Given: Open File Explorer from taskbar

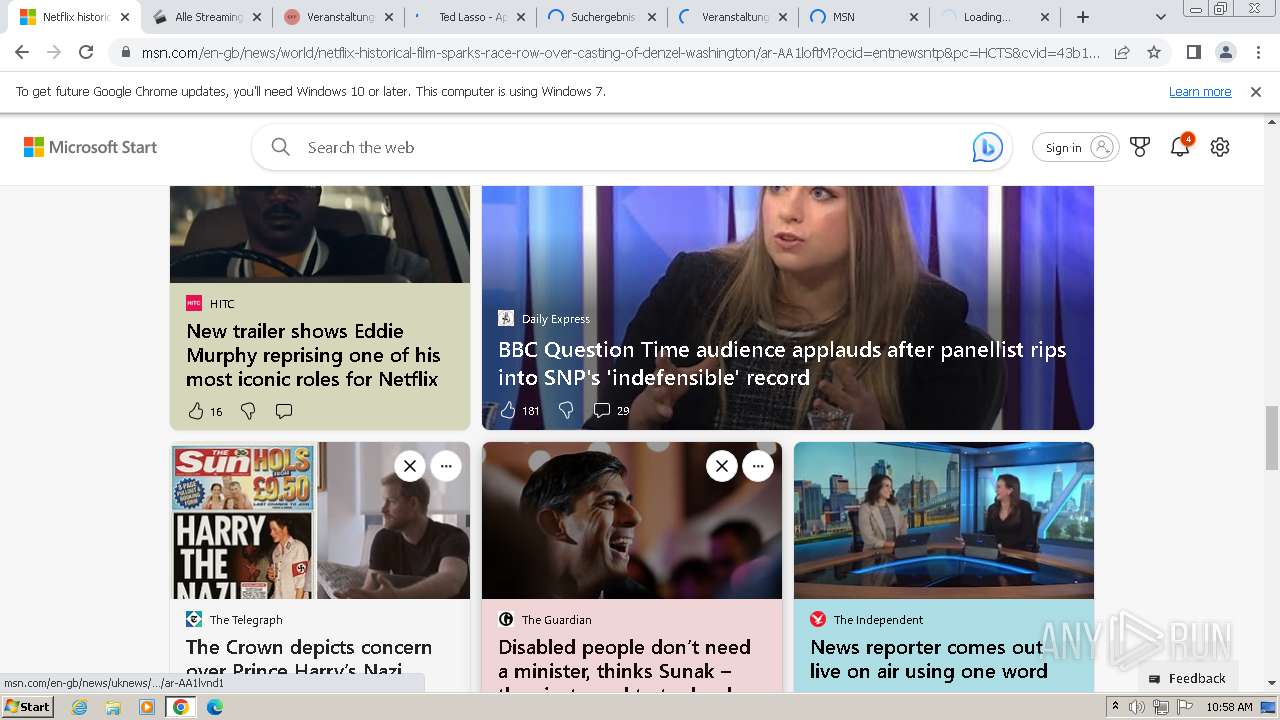Looking at the screenshot, I should tap(113, 707).
